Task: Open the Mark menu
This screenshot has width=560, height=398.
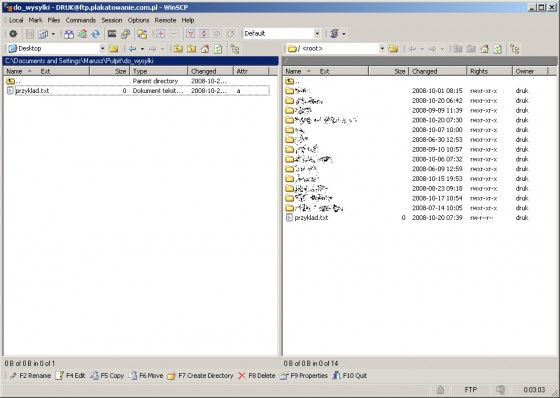Action: (35, 20)
